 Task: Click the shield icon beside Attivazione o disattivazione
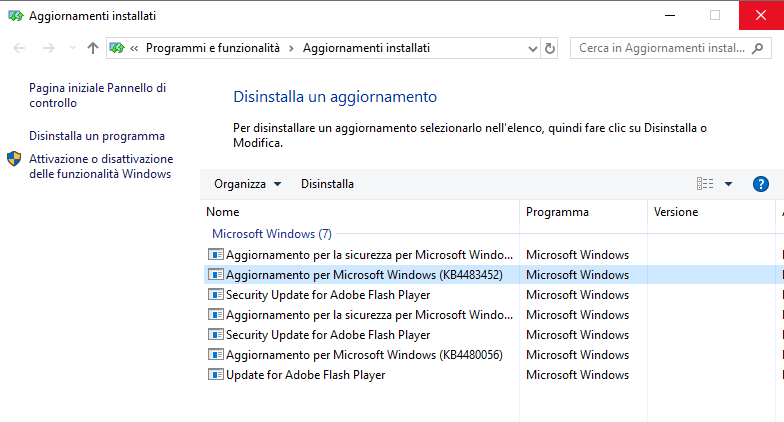(x=14, y=159)
